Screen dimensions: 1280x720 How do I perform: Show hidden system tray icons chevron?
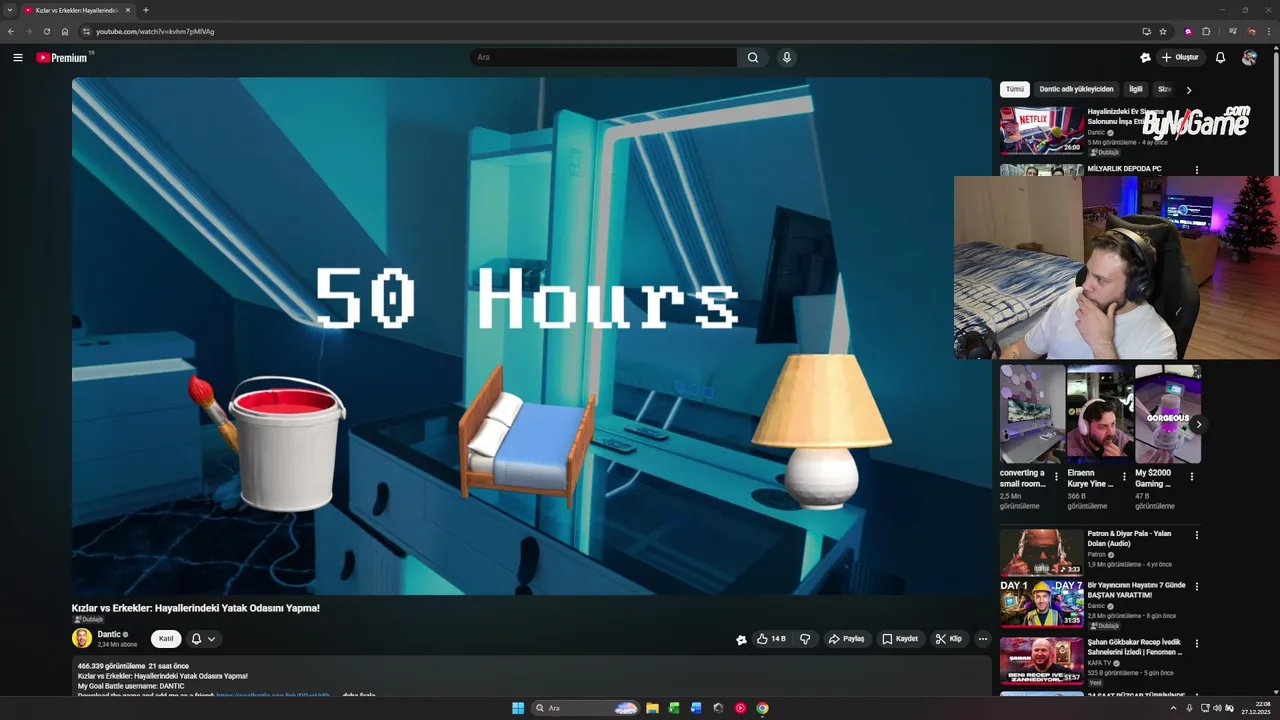point(1173,708)
